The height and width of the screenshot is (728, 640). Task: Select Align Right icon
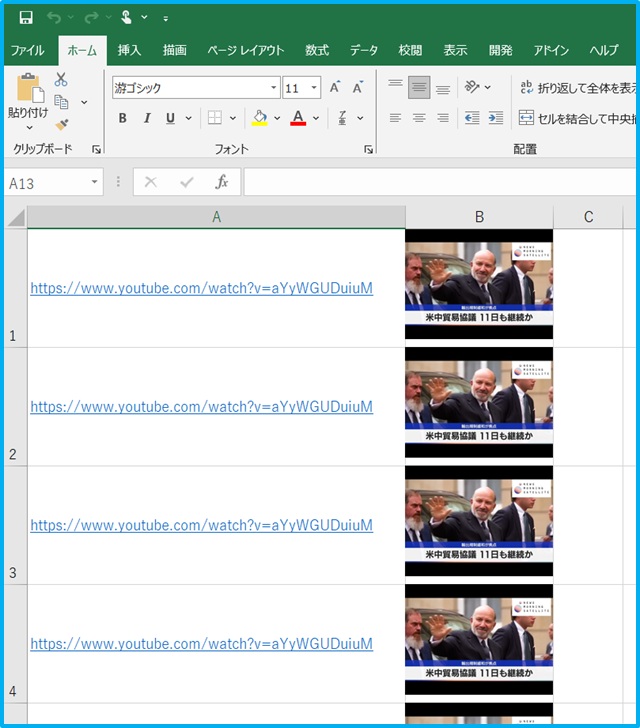(443, 118)
